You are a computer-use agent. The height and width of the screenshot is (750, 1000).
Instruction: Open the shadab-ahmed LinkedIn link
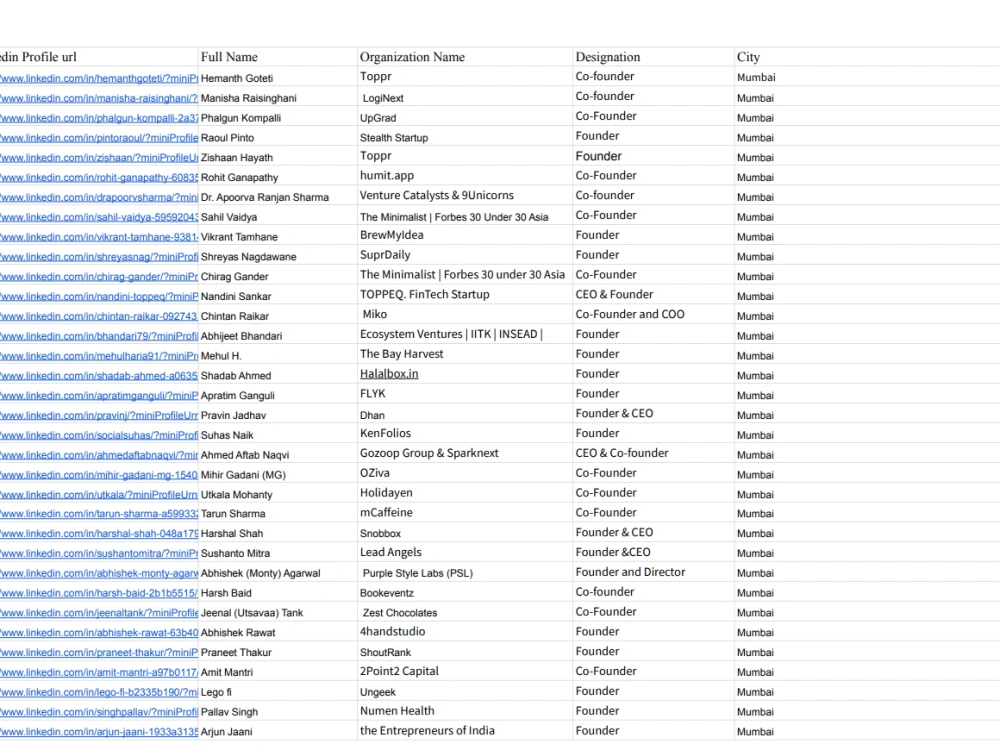coord(99,376)
